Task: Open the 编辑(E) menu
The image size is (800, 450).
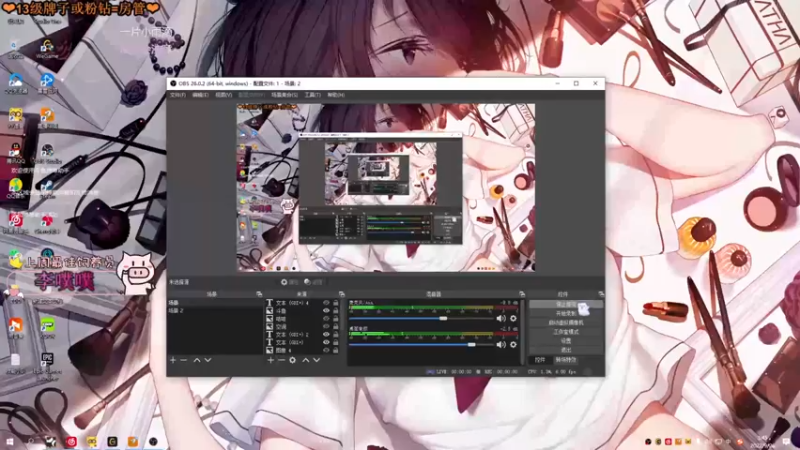Action: (x=200, y=95)
